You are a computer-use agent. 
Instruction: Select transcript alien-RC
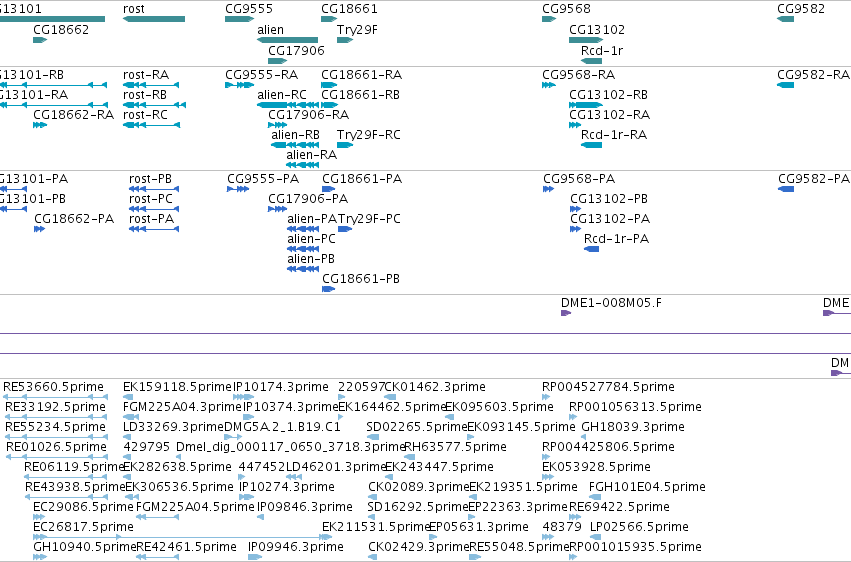[282, 95]
